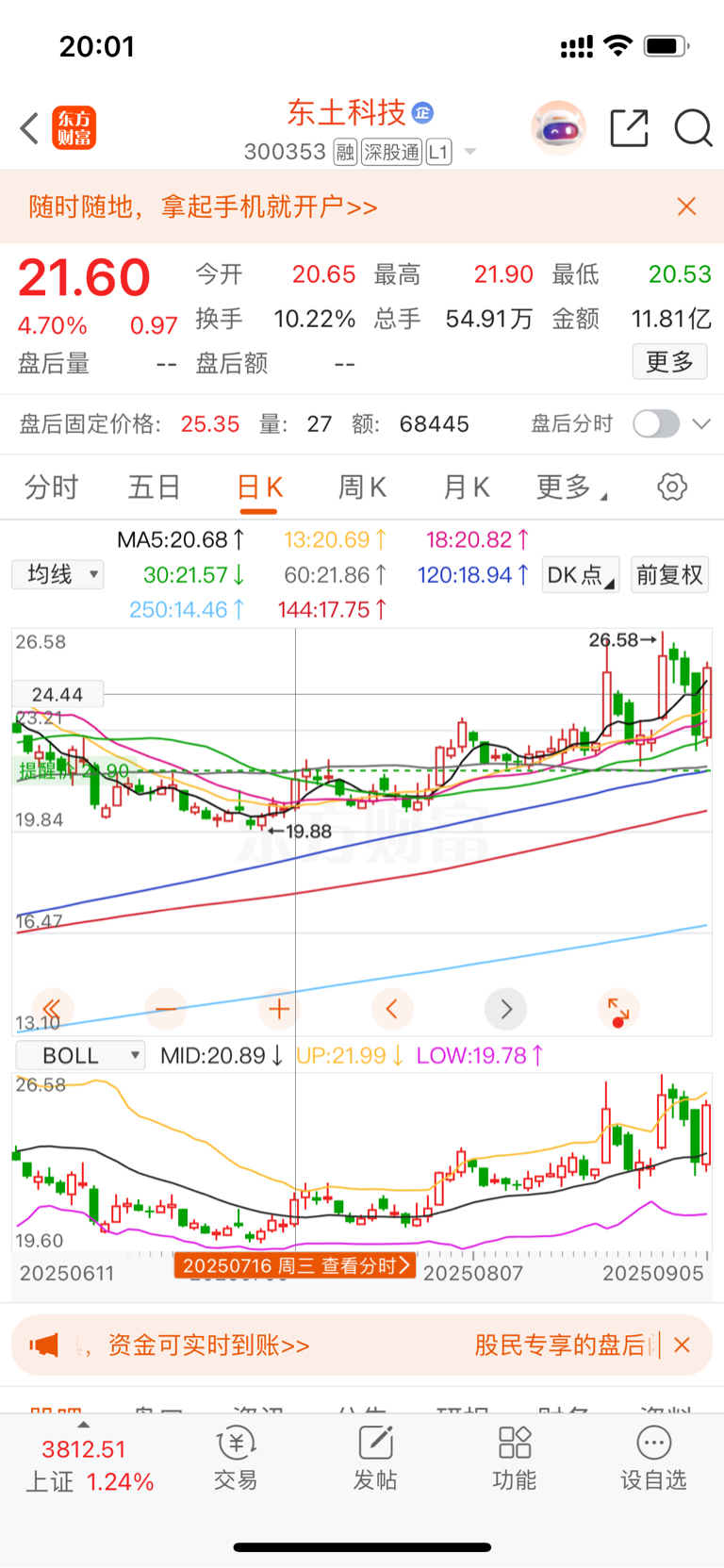Tap the 26.58 high point marker
The height and width of the screenshot is (1568, 724).
622,640
